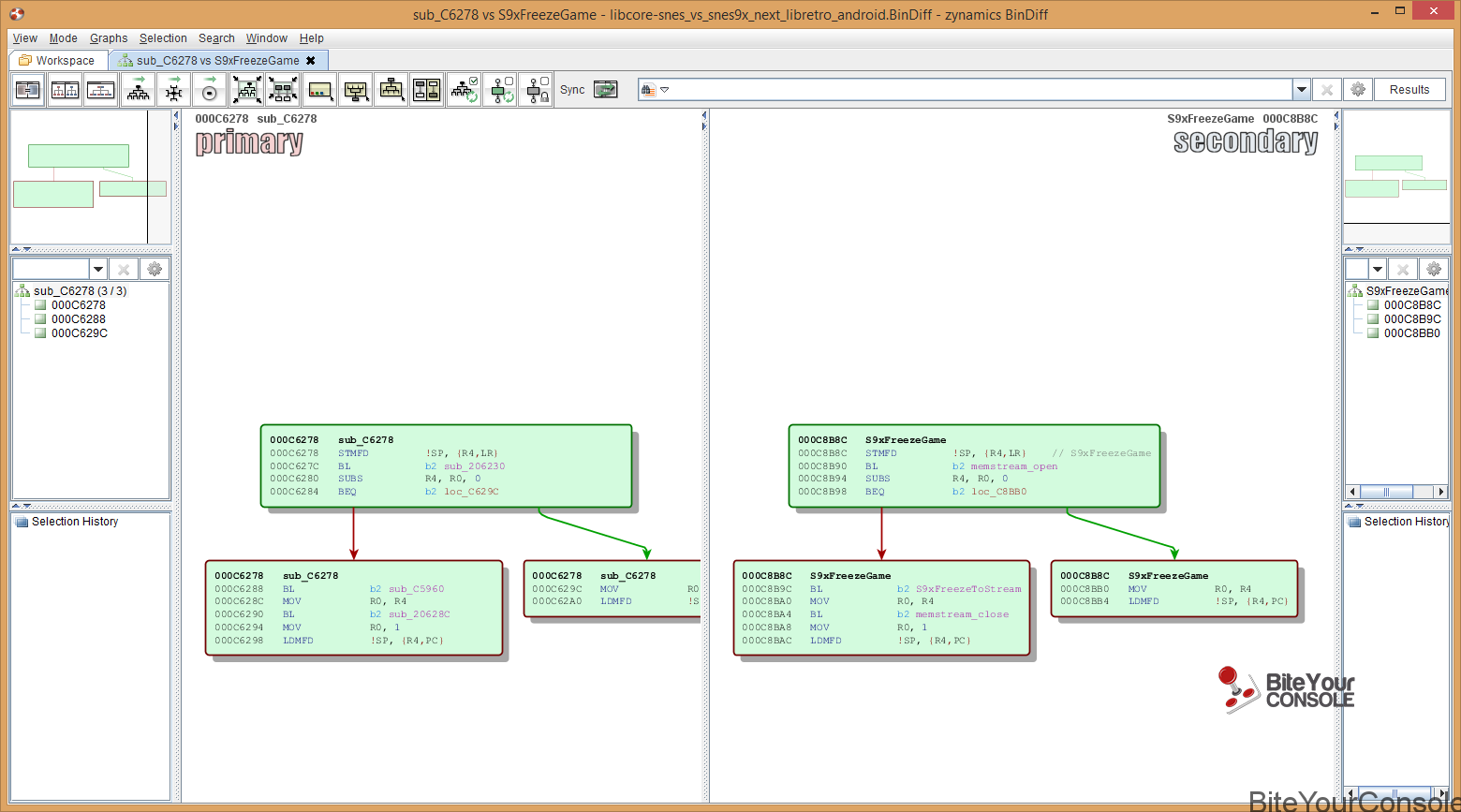The width and height of the screenshot is (1461, 812).
Task: Toggle the locked node checkbox icon
Action: pyautogui.click(x=536, y=90)
